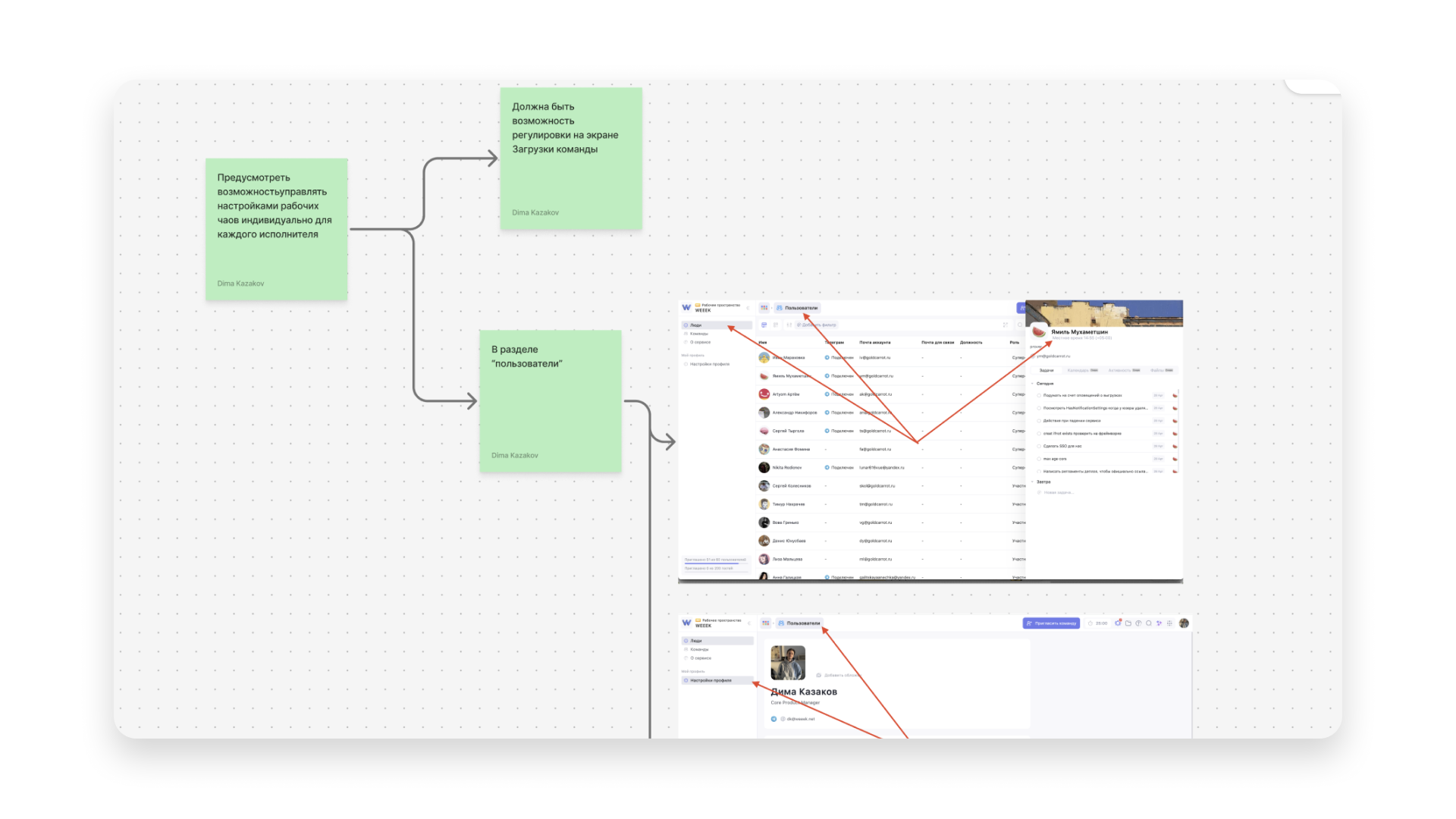The height and width of the screenshot is (819, 1456).
Task: Click the Pomodoro timer icon showing 25:00
Action: point(1098,623)
